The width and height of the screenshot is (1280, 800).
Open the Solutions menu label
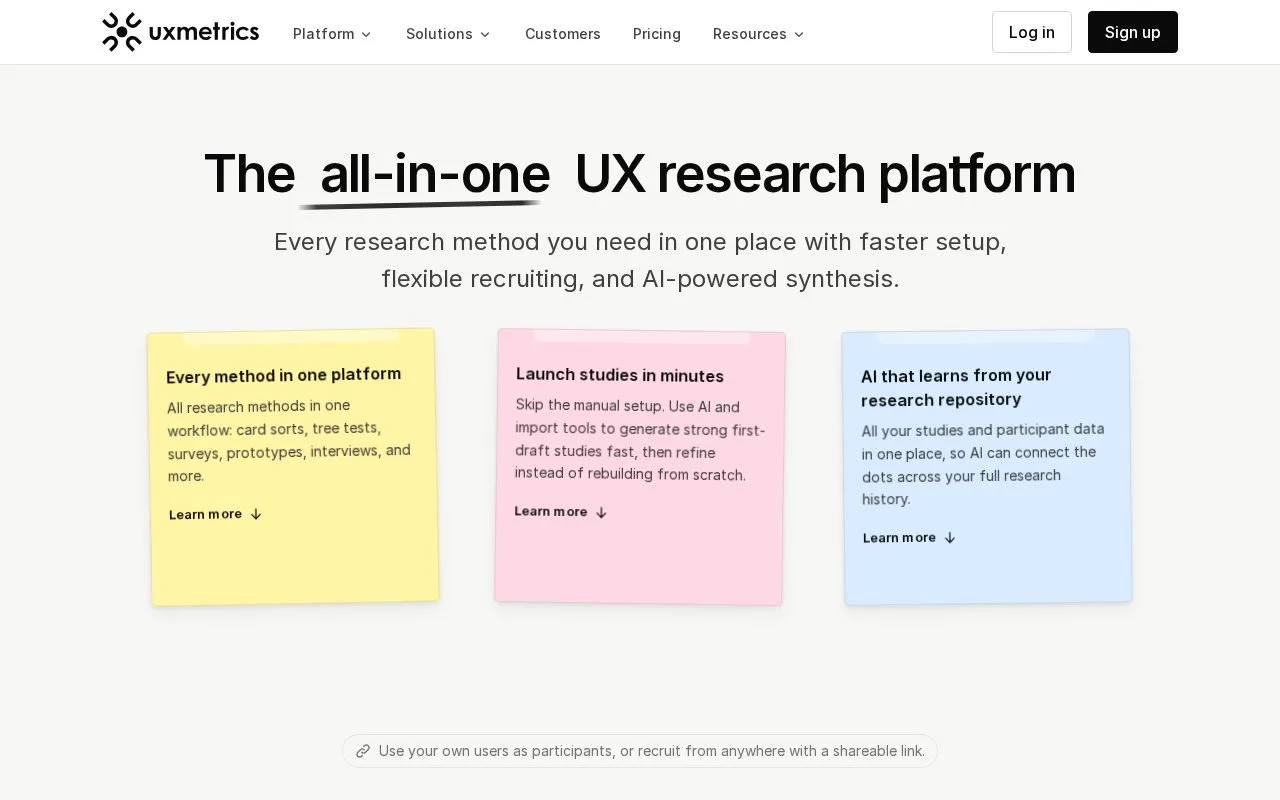pos(439,34)
